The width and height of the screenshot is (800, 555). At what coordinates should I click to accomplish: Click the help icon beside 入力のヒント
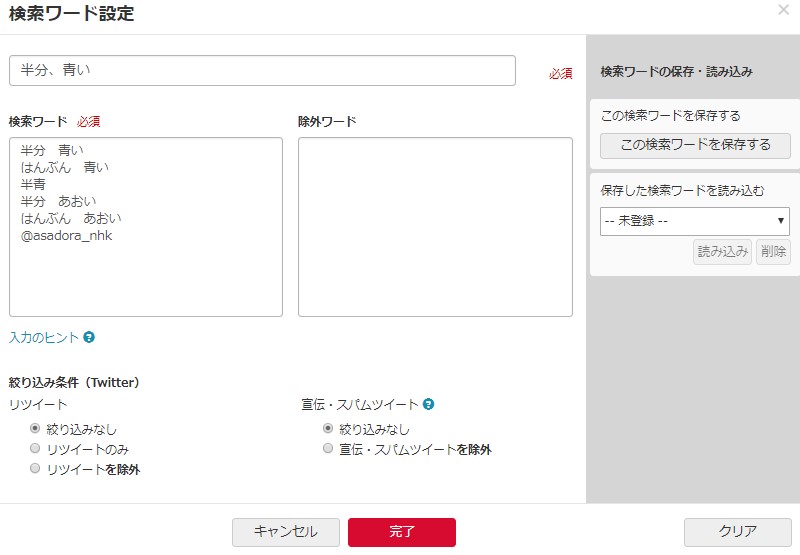[x=89, y=338]
